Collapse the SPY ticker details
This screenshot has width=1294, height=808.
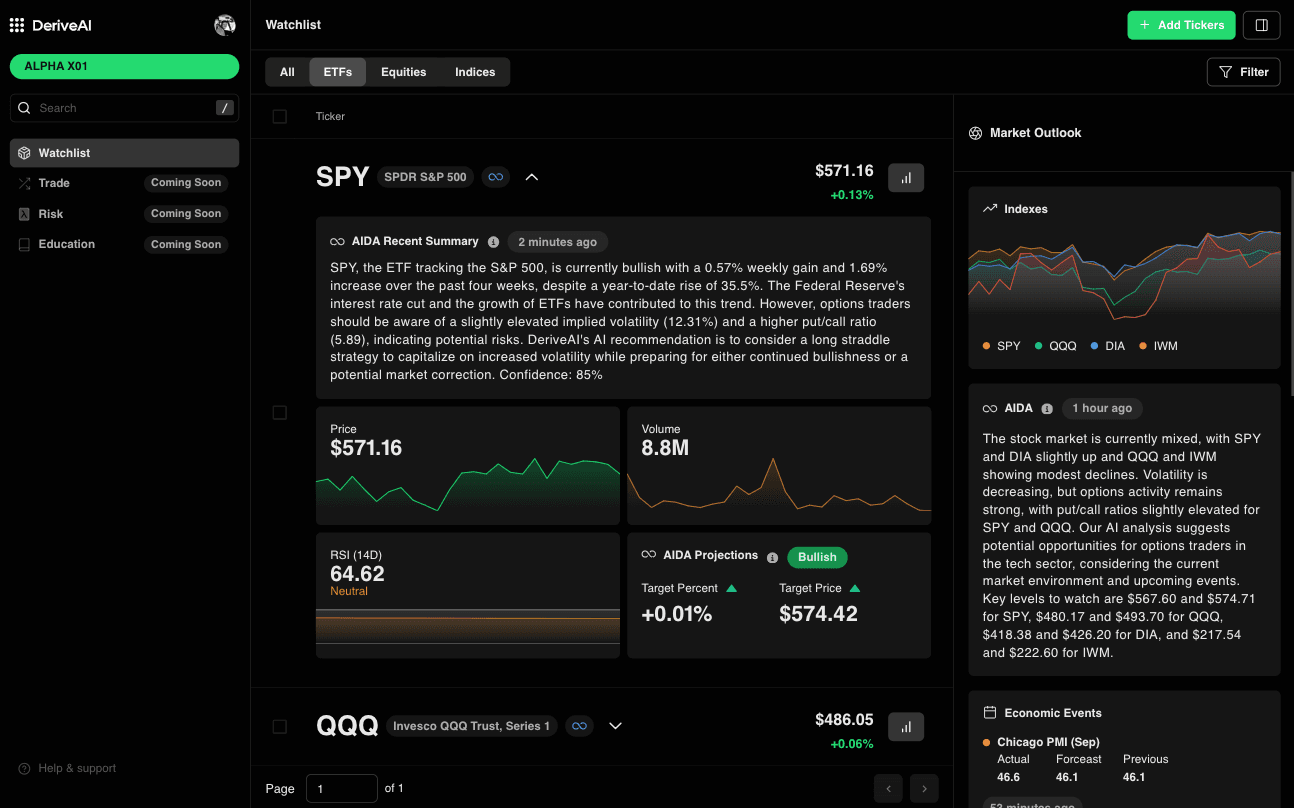(x=532, y=177)
